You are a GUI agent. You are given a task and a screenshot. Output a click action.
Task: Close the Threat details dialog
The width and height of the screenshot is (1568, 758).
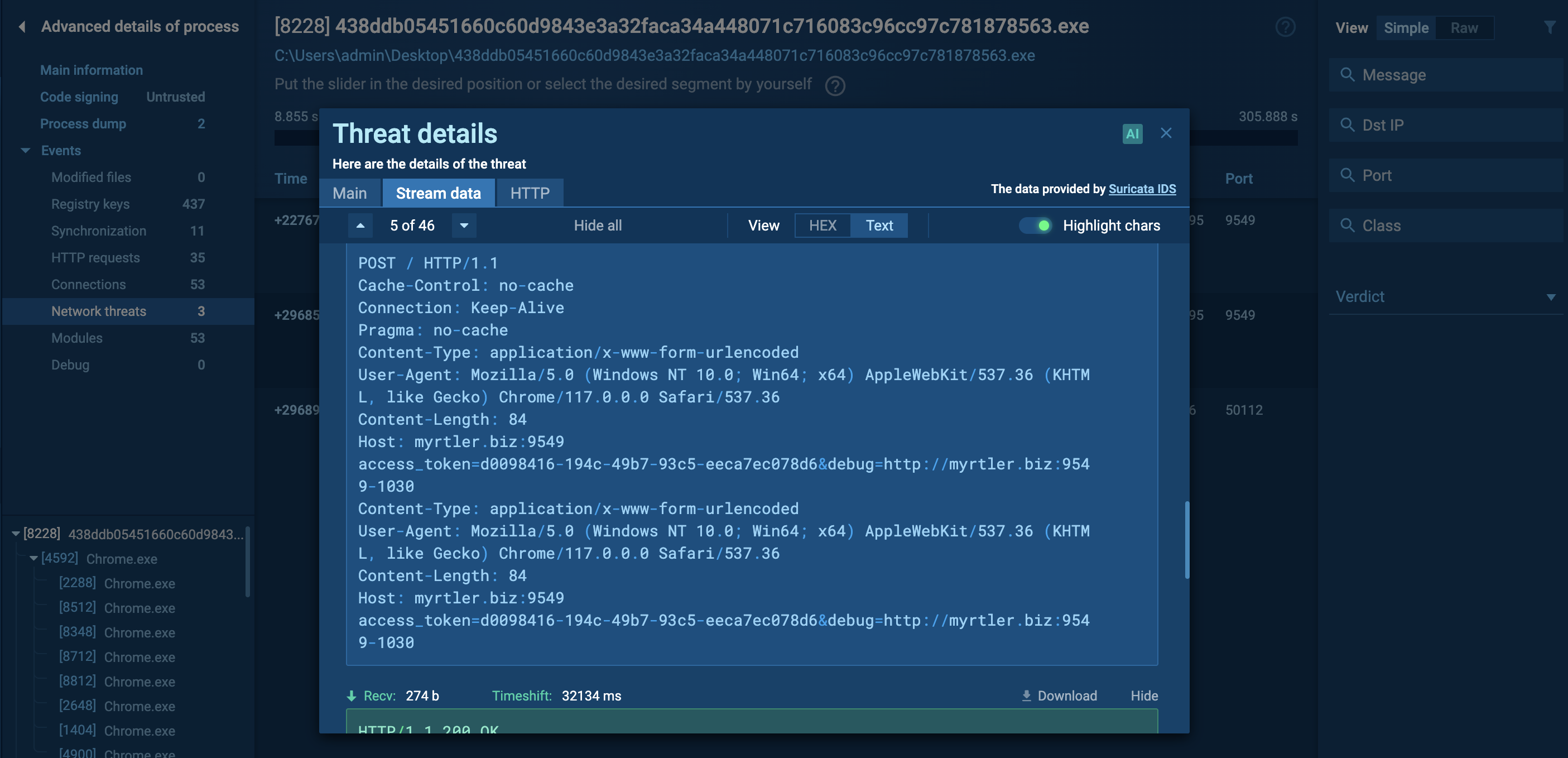[1166, 133]
